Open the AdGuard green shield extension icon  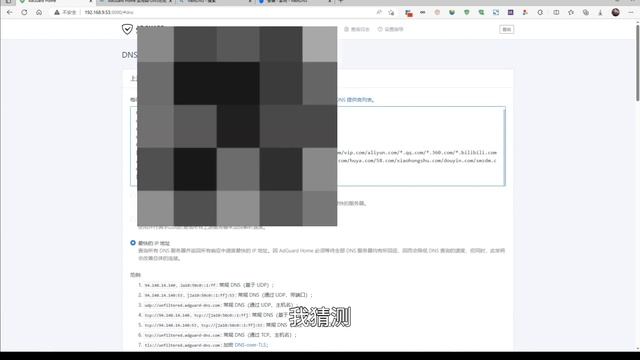[x=467, y=12]
